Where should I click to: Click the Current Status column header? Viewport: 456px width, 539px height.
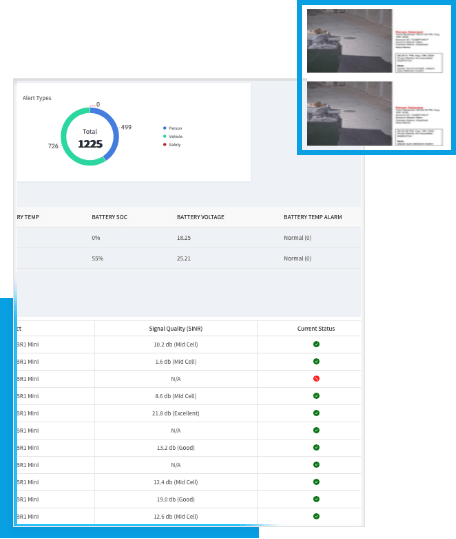(316, 329)
